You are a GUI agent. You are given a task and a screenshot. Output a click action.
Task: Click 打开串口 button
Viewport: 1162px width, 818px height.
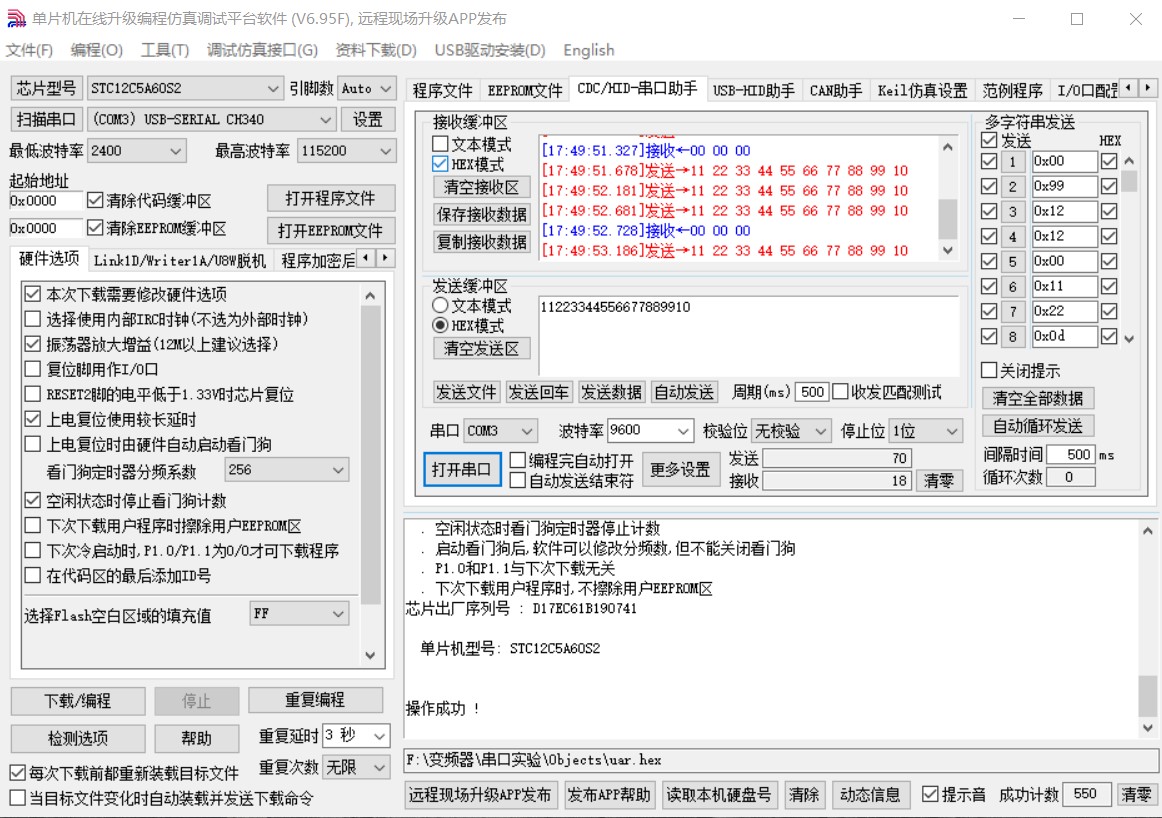(461, 469)
